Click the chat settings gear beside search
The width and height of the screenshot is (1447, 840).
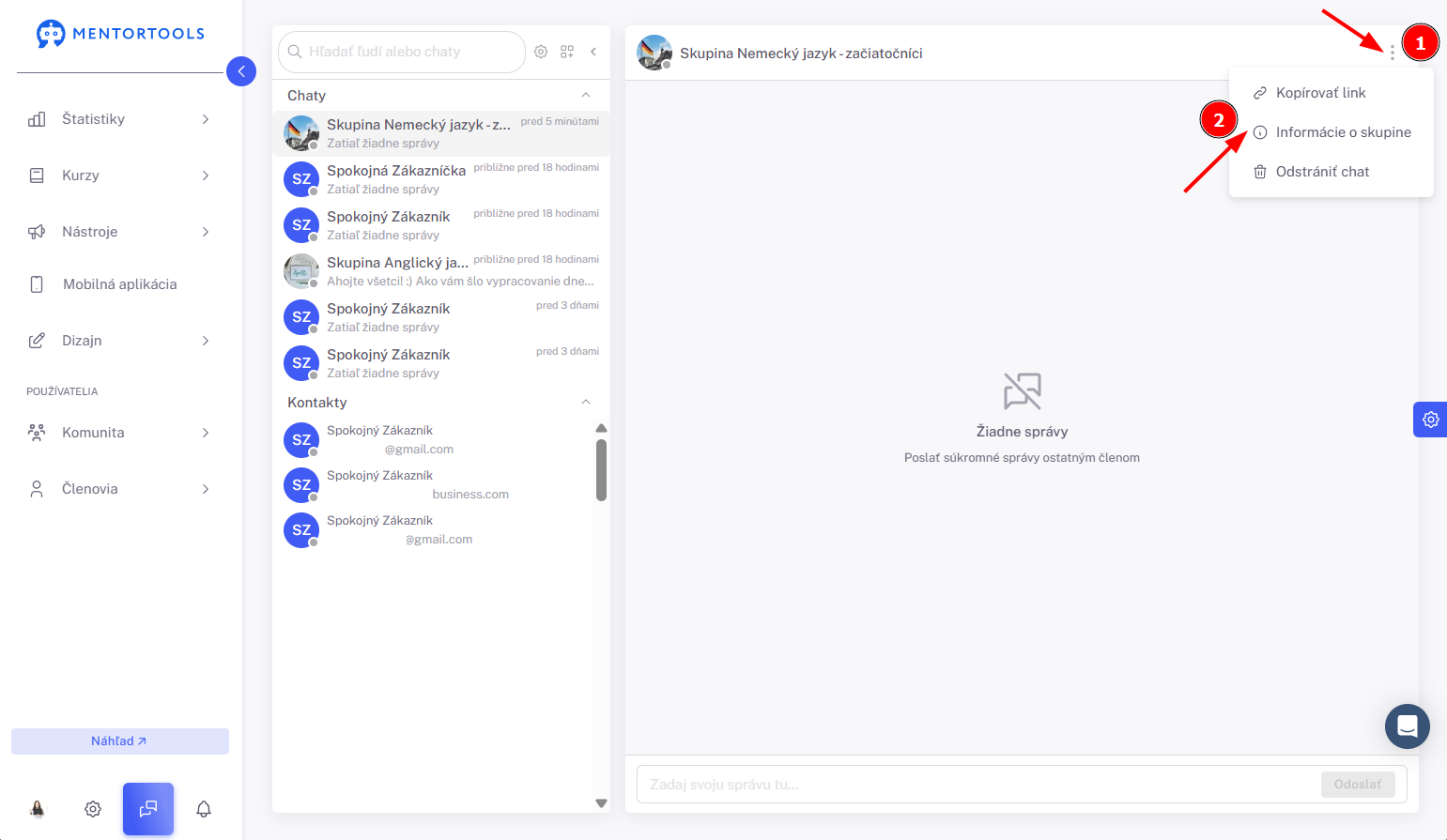541,52
